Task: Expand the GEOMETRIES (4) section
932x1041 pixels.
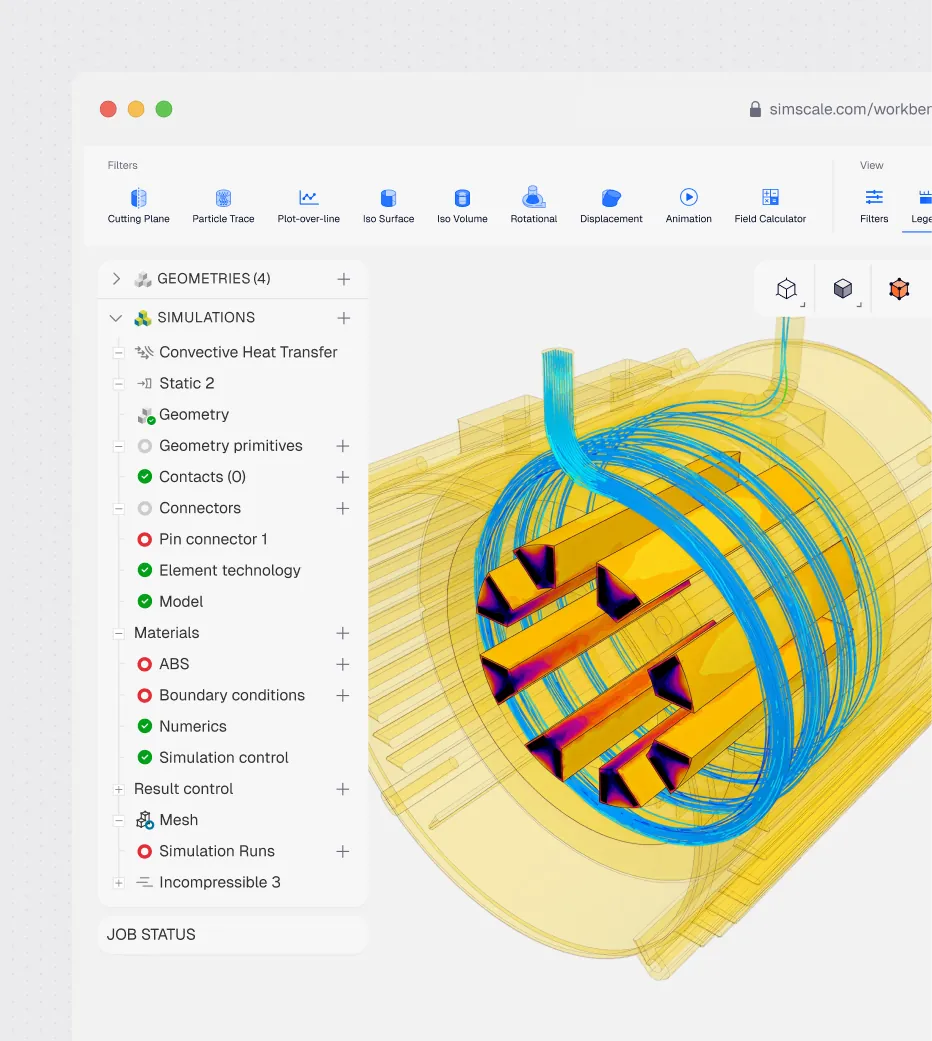Action: pos(116,279)
